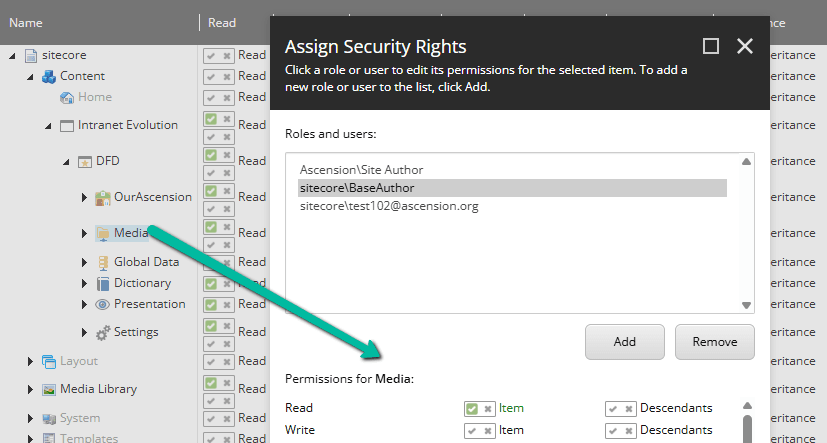Click the sitecore root item icon
Viewport: 827px width, 443px height.
coord(31,55)
